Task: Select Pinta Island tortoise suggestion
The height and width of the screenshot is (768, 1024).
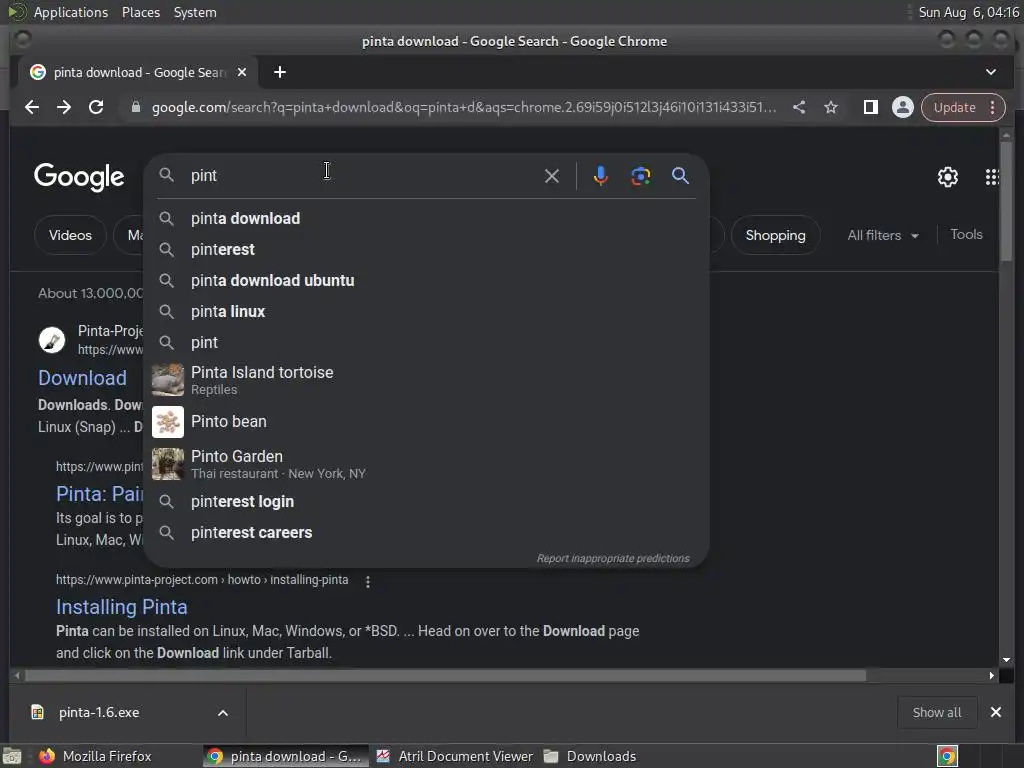Action: [x=426, y=380]
